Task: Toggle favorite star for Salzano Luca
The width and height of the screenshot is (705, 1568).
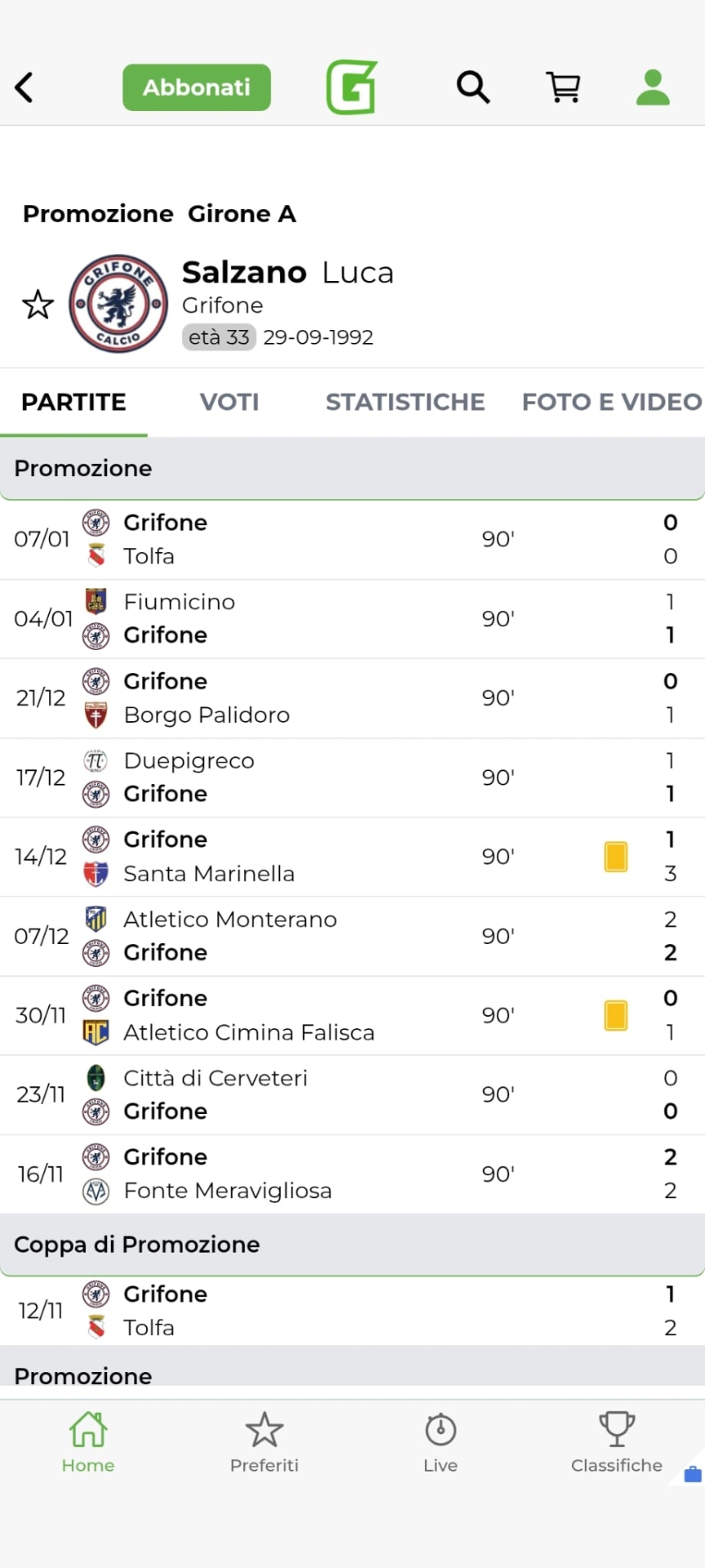Action: [38, 305]
